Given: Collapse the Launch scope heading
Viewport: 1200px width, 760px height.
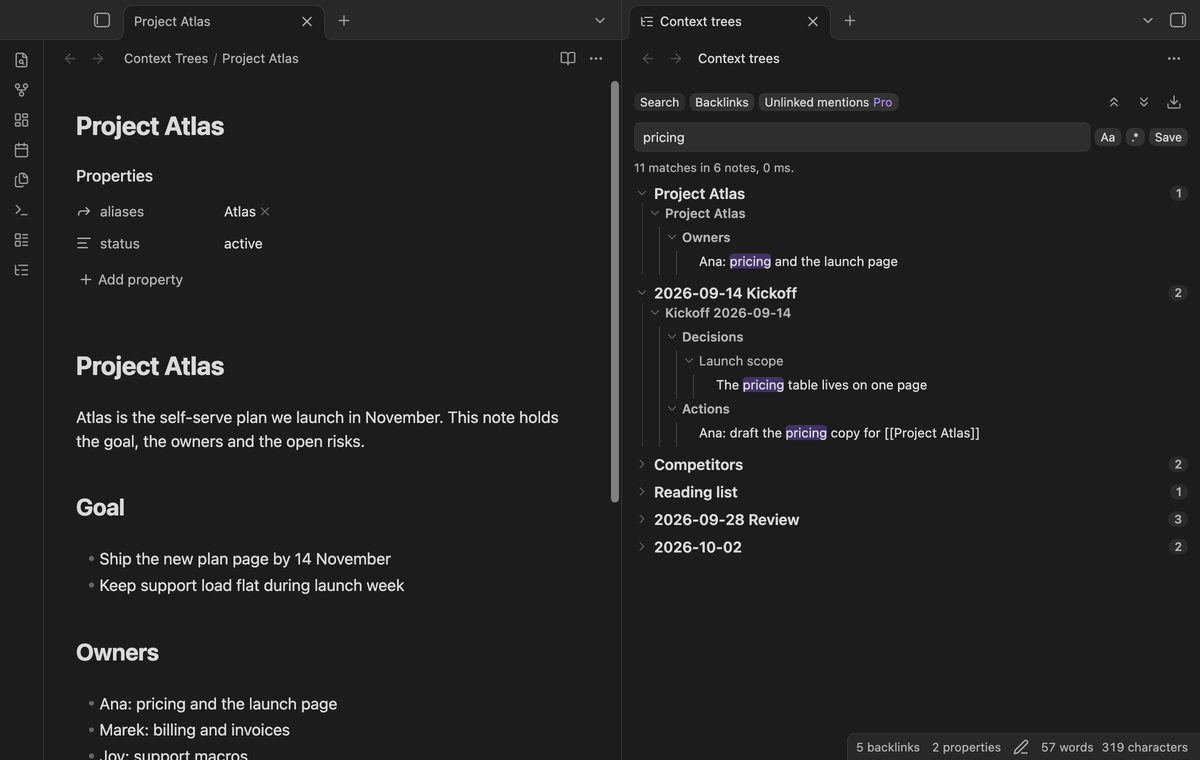Looking at the screenshot, I should [x=689, y=361].
